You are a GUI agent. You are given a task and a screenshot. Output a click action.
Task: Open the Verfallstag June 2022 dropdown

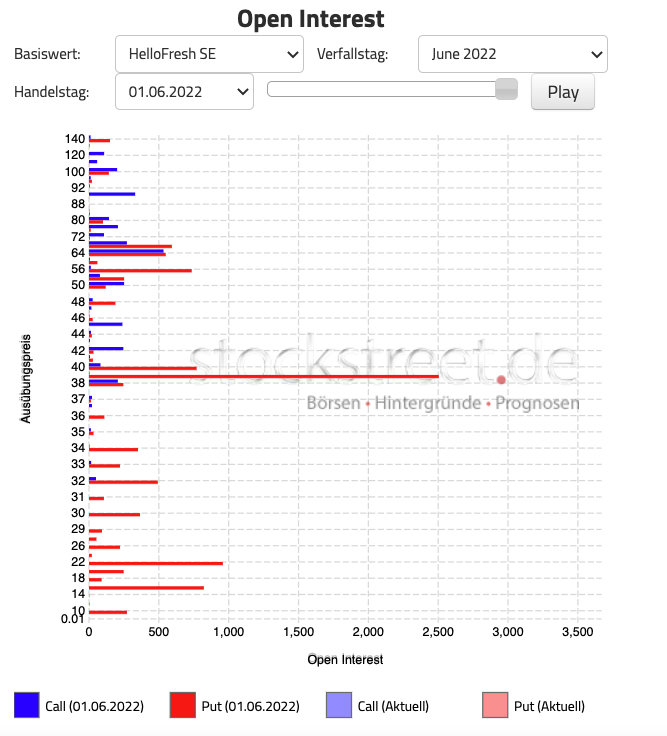(x=513, y=54)
